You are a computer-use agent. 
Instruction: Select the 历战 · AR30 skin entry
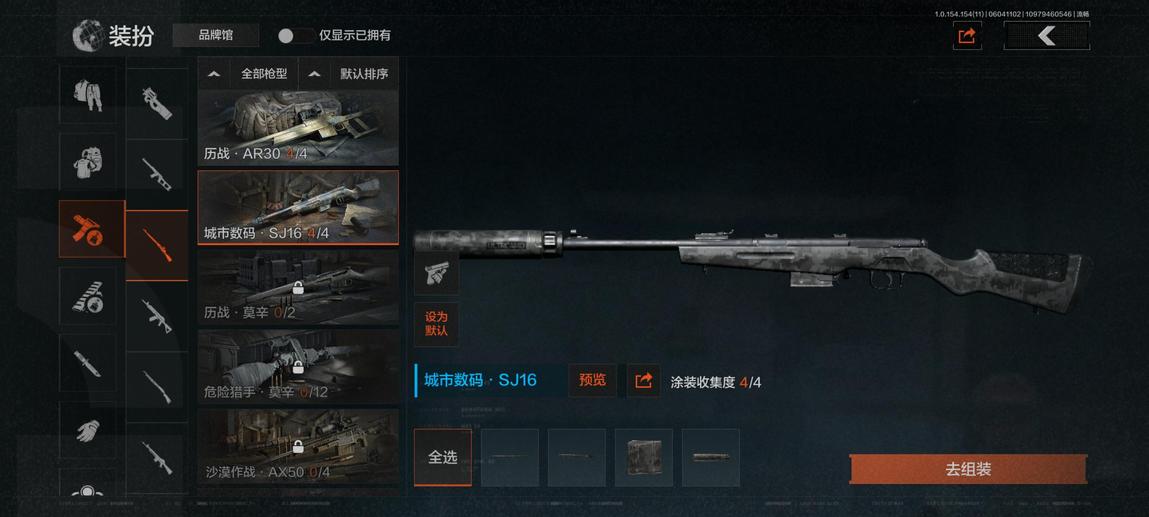coord(298,127)
